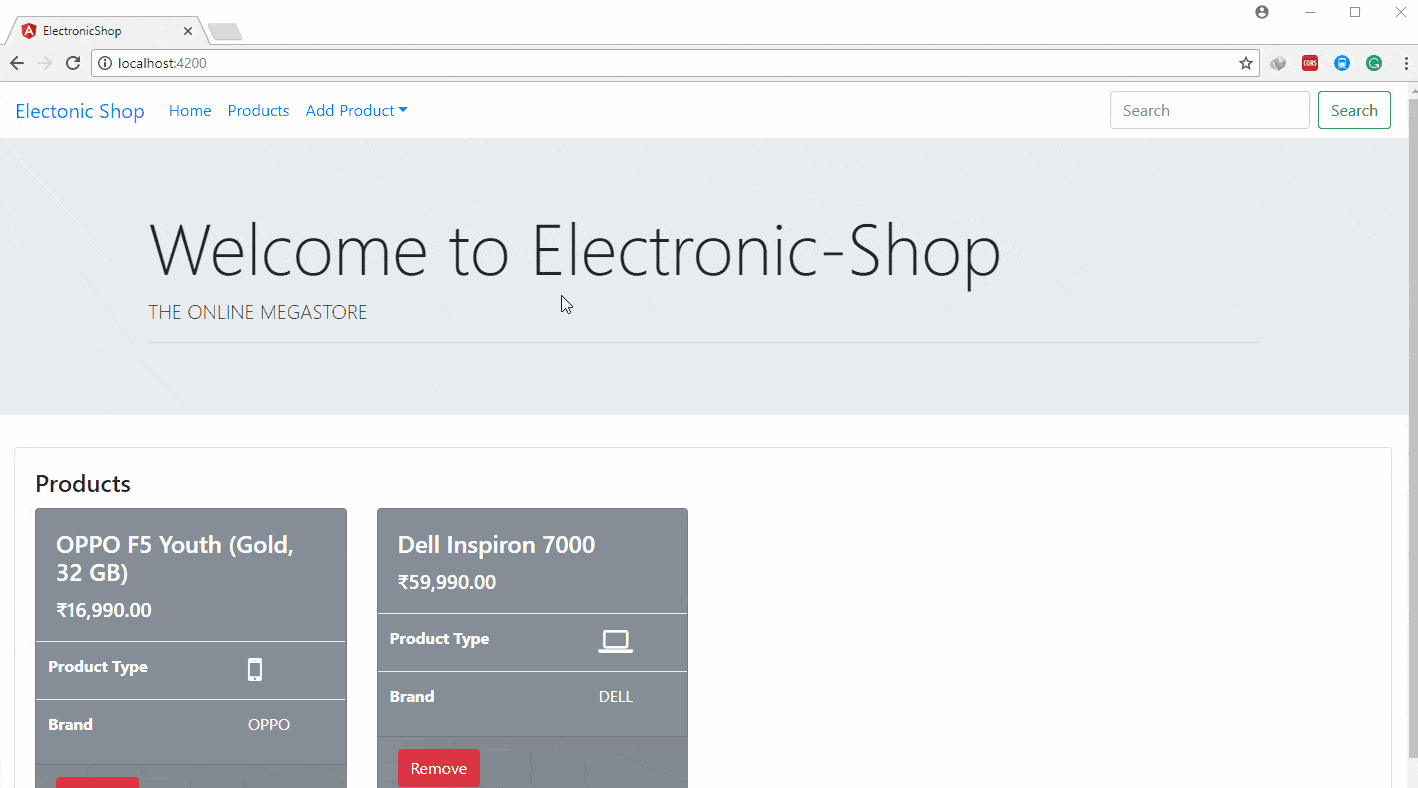This screenshot has width=1418, height=788.
Task: Click the smartphone product type icon
Action: coord(255,669)
